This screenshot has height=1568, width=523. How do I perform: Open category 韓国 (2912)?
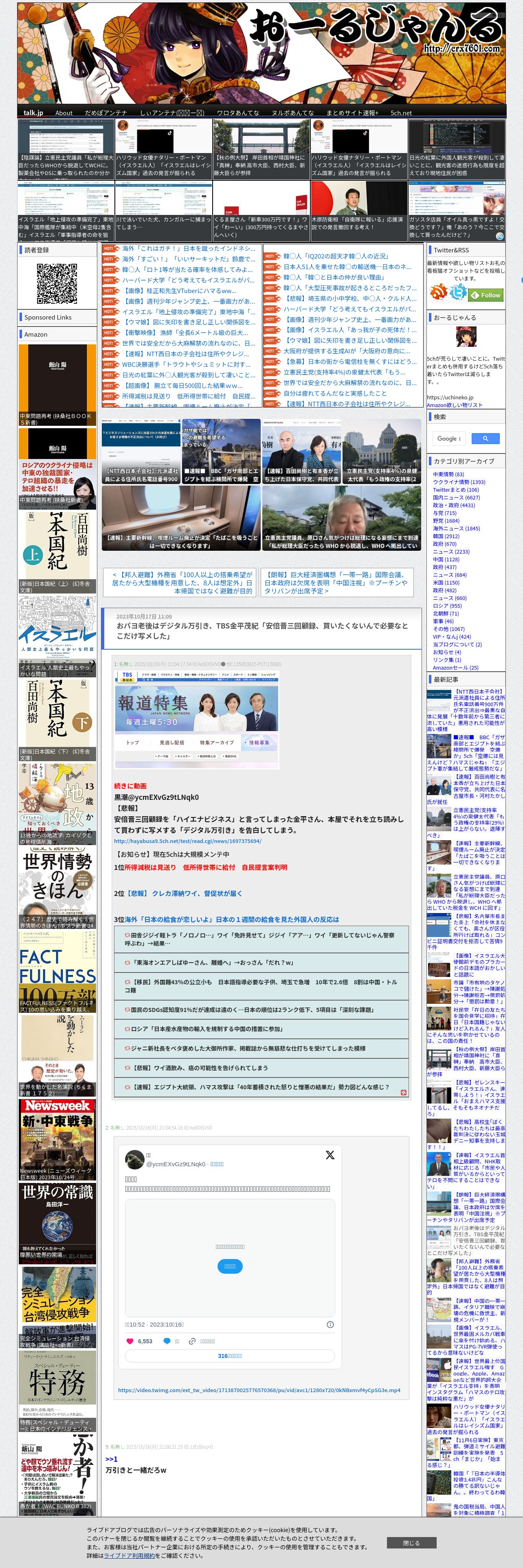446,536
